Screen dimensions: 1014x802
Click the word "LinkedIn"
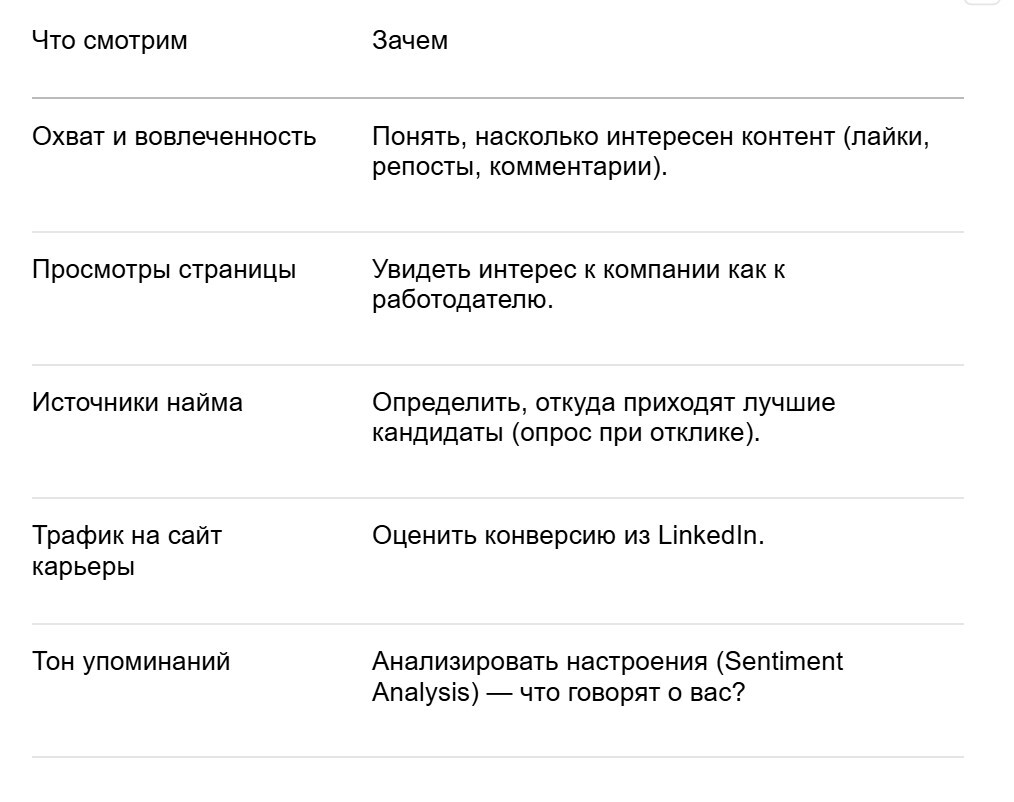click(x=707, y=536)
